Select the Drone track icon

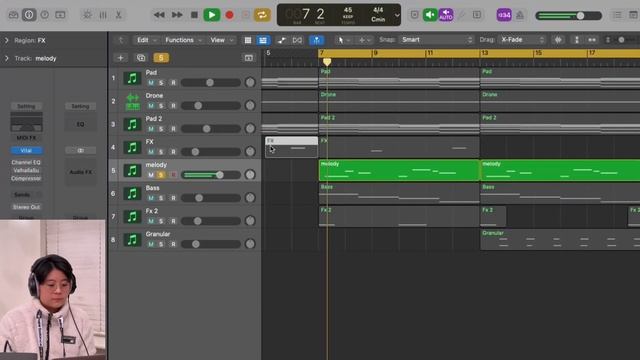(132, 102)
